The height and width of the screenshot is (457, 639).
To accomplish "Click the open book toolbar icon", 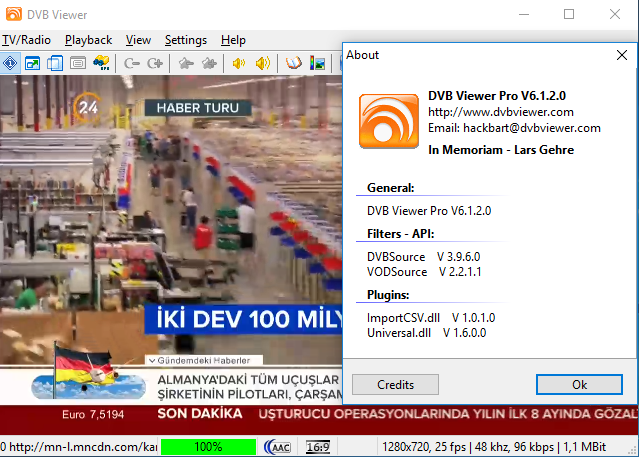I will coord(293,63).
